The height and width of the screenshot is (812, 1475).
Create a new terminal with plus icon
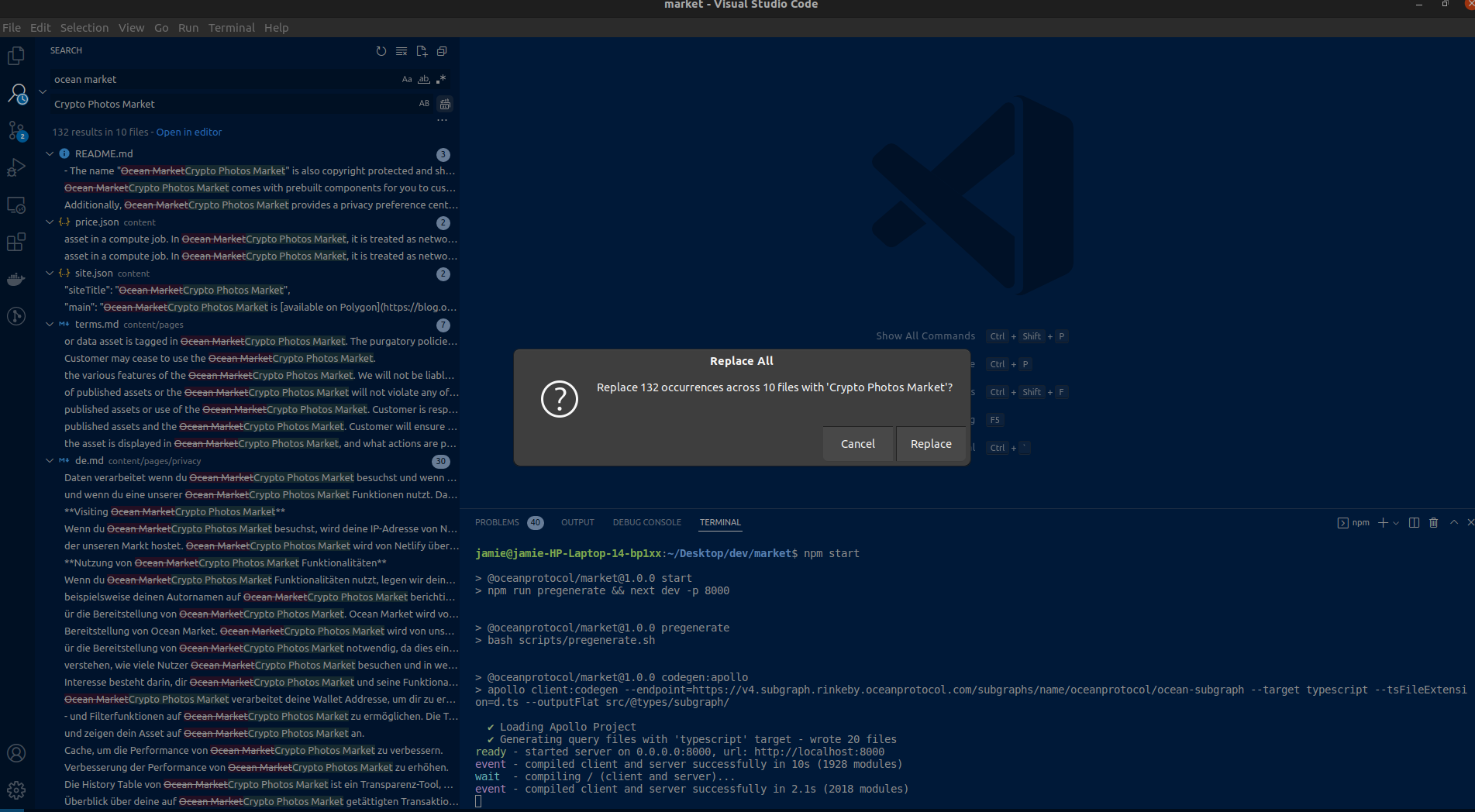(x=1383, y=523)
